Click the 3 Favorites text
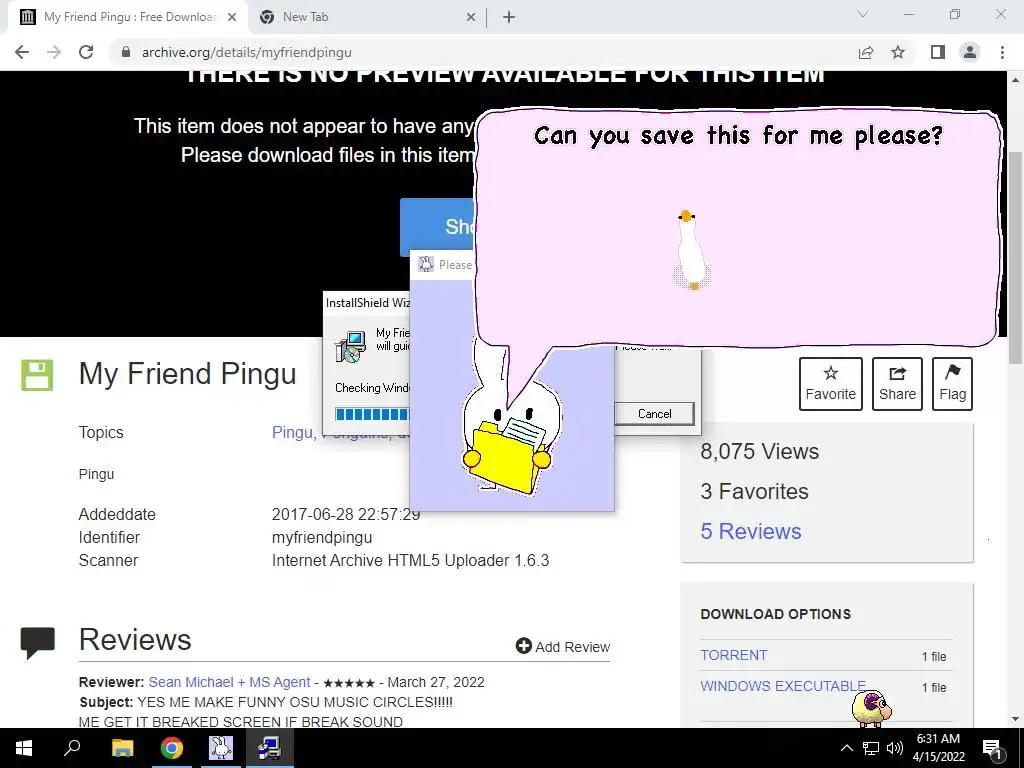 [754, 491]
